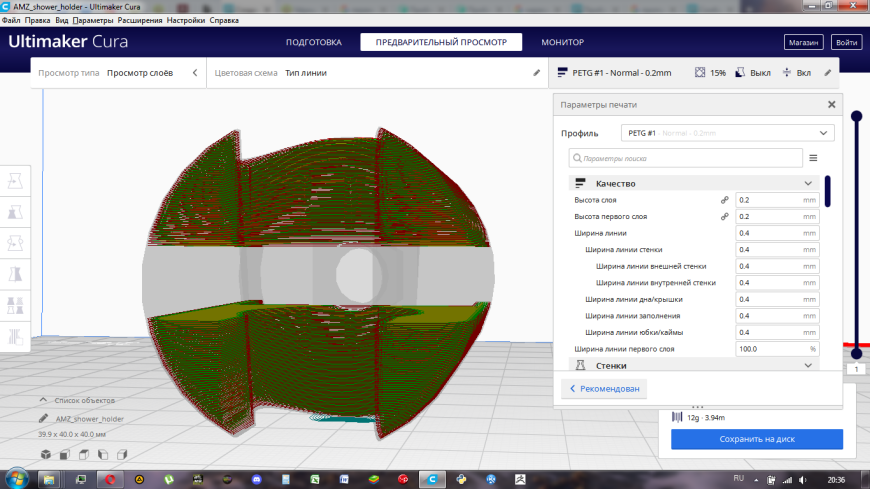Click the adhesion Вкл indicator
Viewport: 870px width, 489px height.
click(x=796, y=73)
